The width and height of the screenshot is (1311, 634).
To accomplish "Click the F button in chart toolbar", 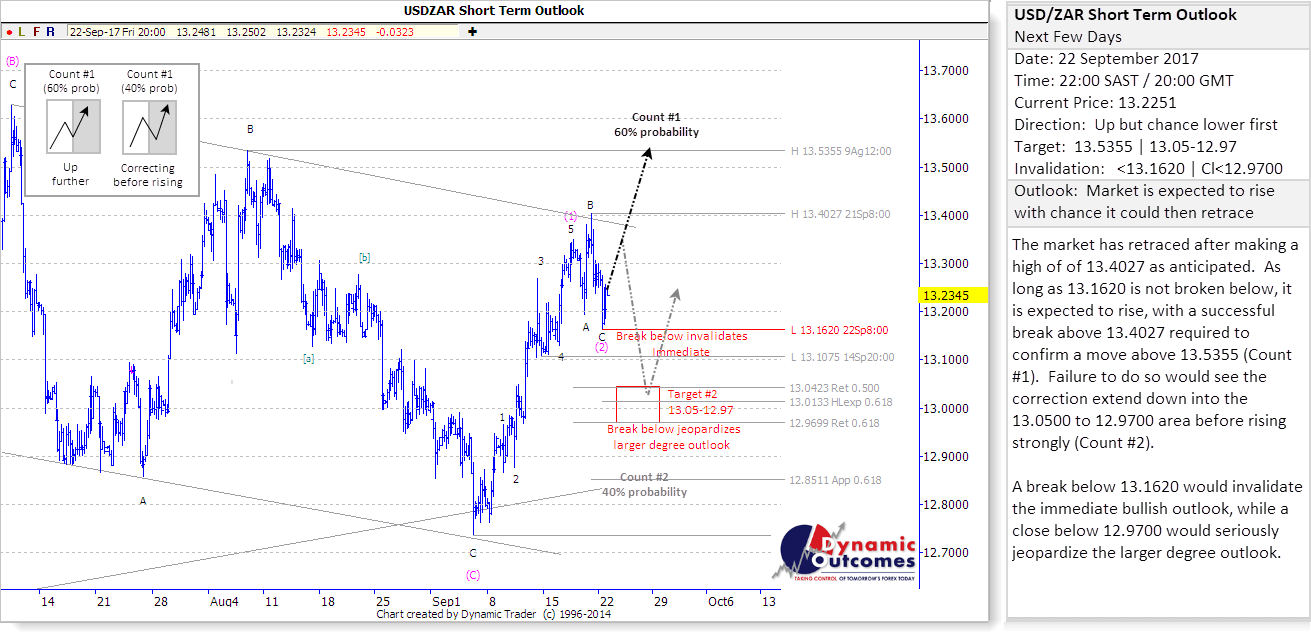I will (x=37, y=31).
